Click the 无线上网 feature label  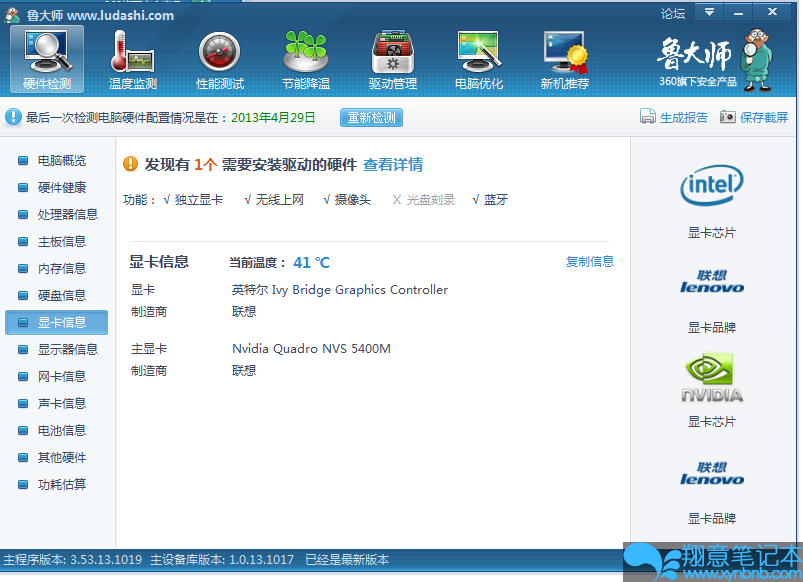pyautogui.click(x=280, y=199)
